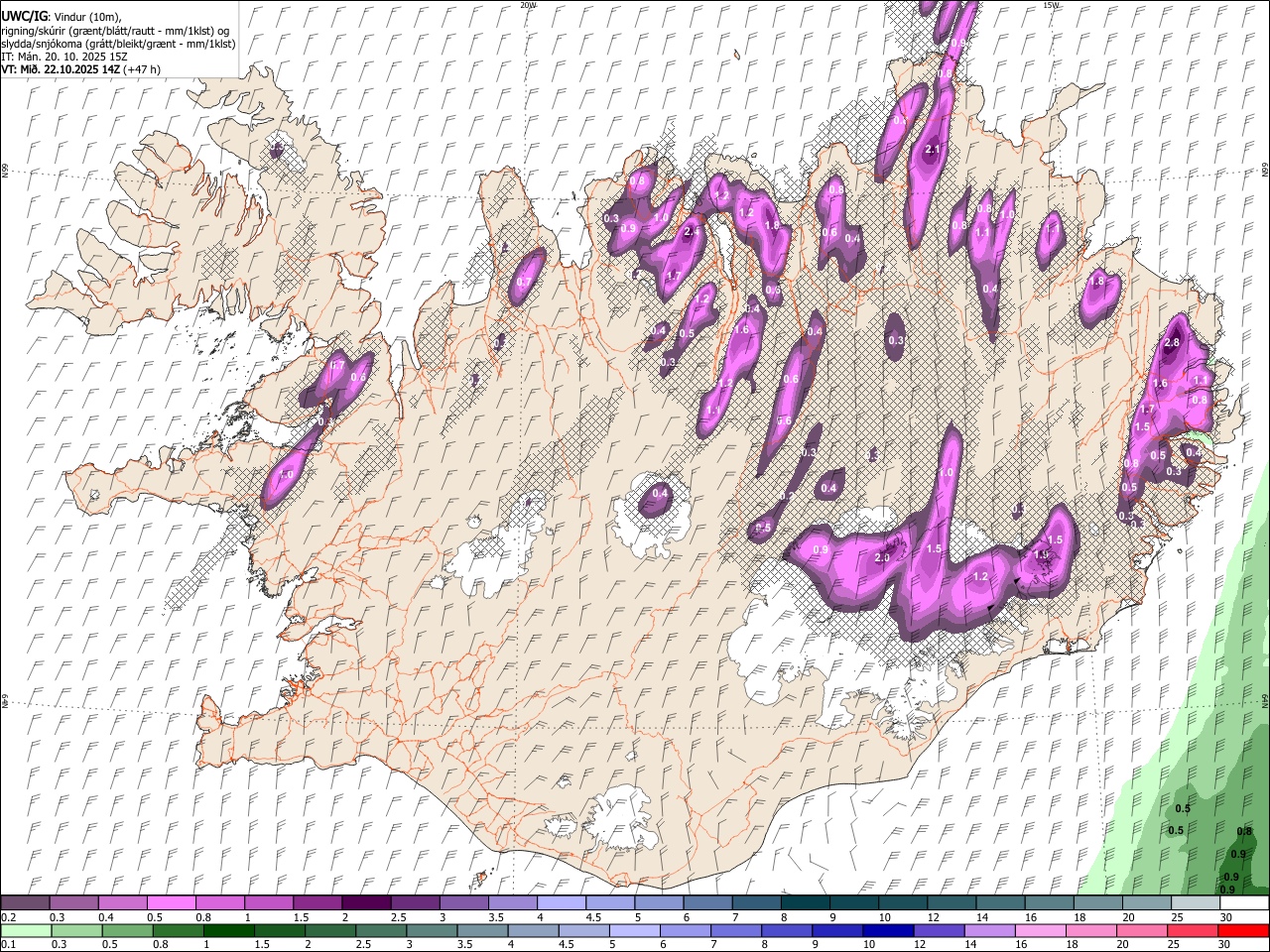Screen dimensions: 1270x952
Task: Click the bright pink snow swatch starting at 0.5
Action: pos(171,903)
